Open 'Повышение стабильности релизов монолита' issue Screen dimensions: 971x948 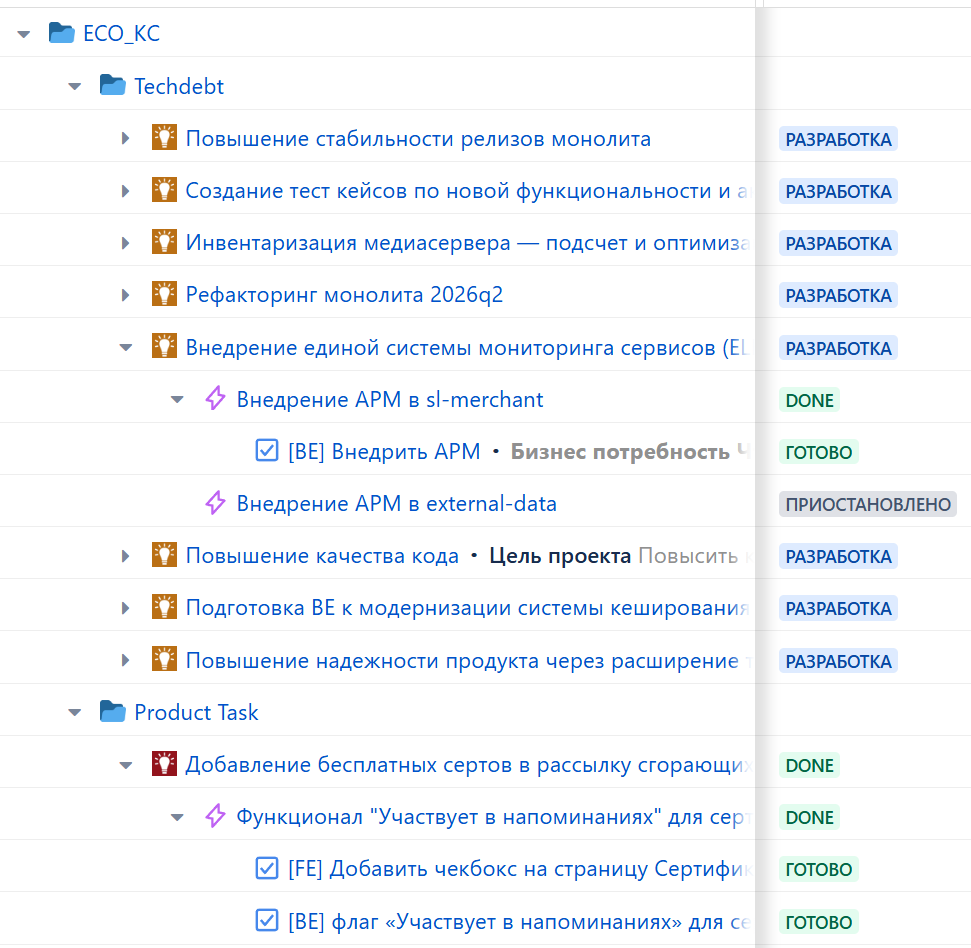pyautogui.click(x=419, y=139)
